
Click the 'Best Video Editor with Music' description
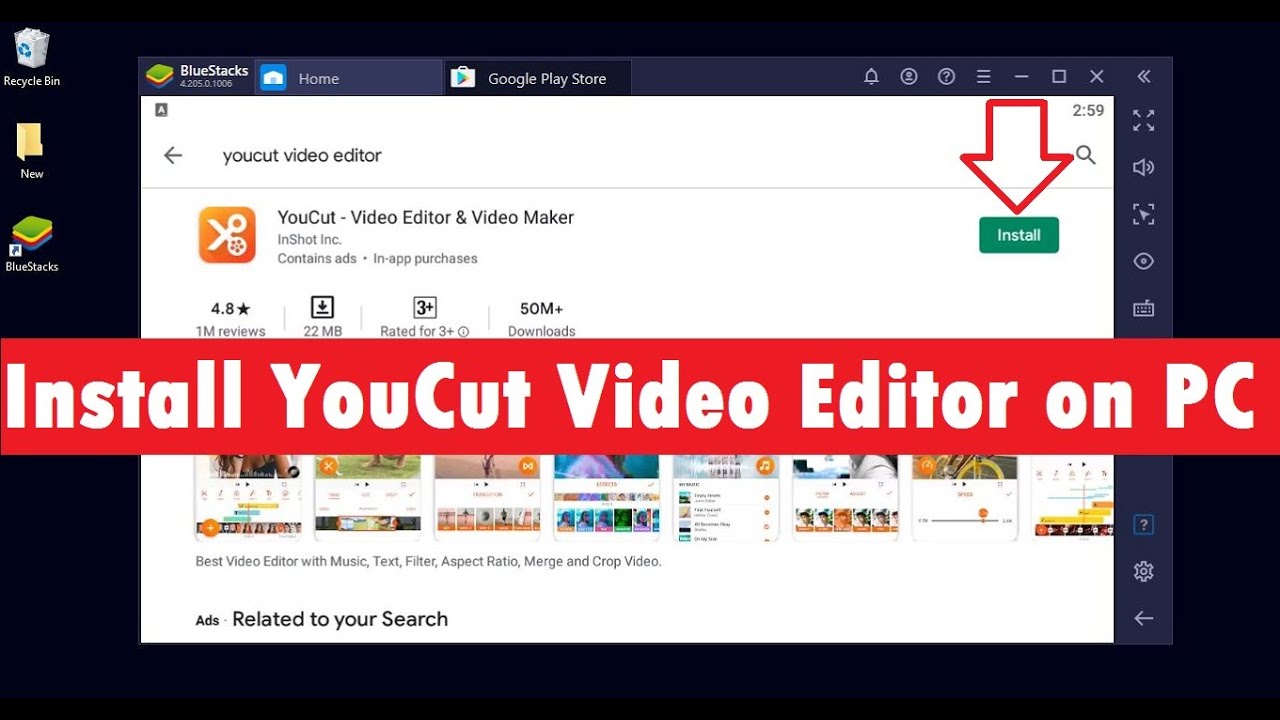coord(428,562)
